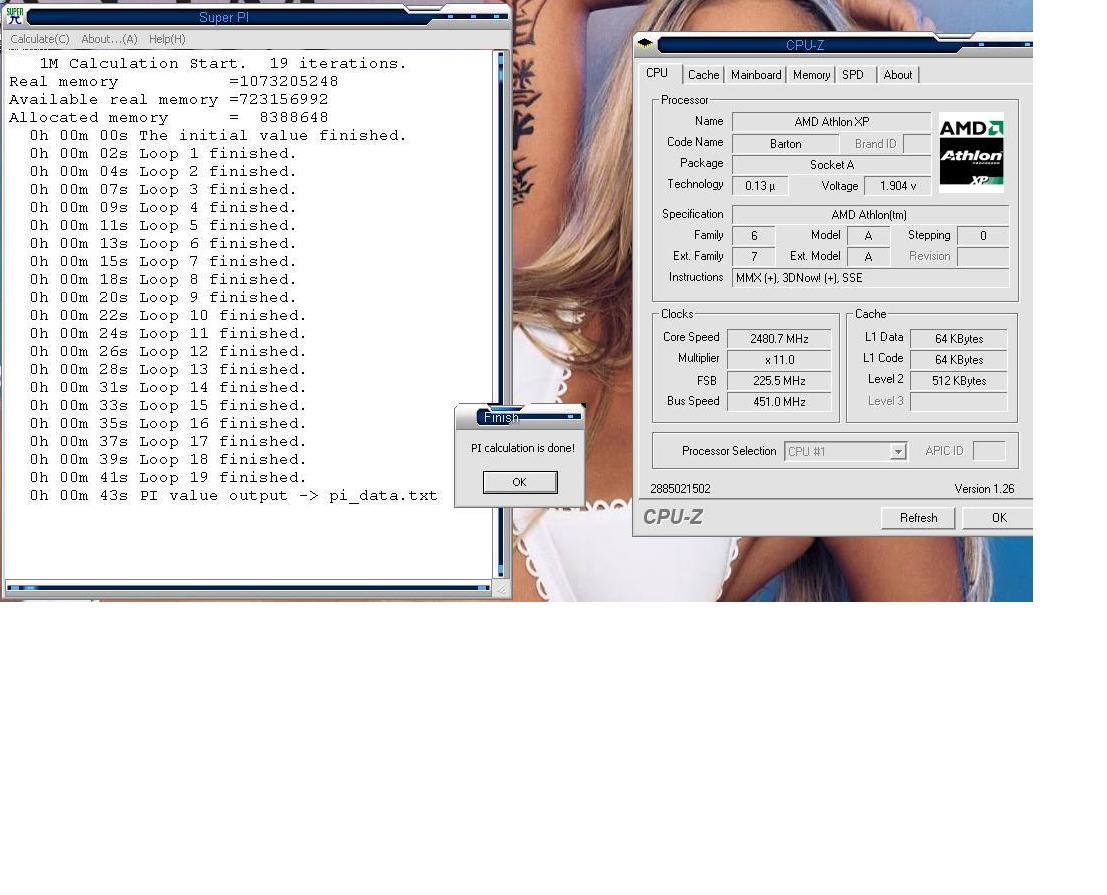Click the 'PI value output -> pi_data.txt' line
Image resolution: width=1107 pixels, height=895 pixels.
pyautogui.click(x=234, y=495)
